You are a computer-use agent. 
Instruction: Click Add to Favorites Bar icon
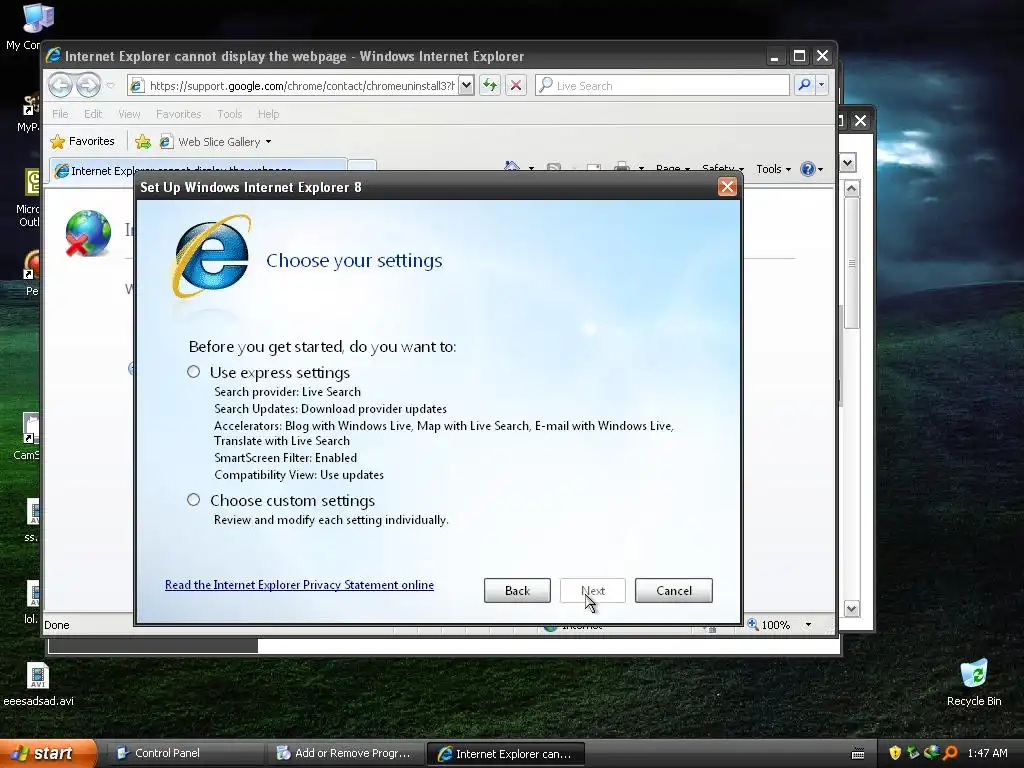(143, 141)
